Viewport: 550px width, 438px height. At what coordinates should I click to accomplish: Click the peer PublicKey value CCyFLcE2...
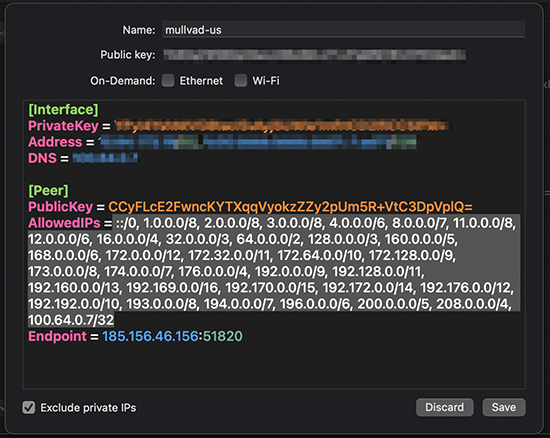pos(290,207)
